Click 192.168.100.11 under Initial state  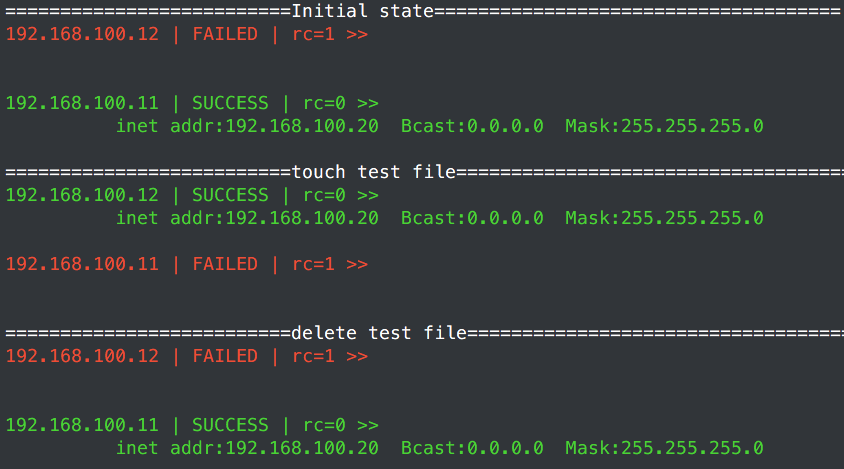point(82,103)
